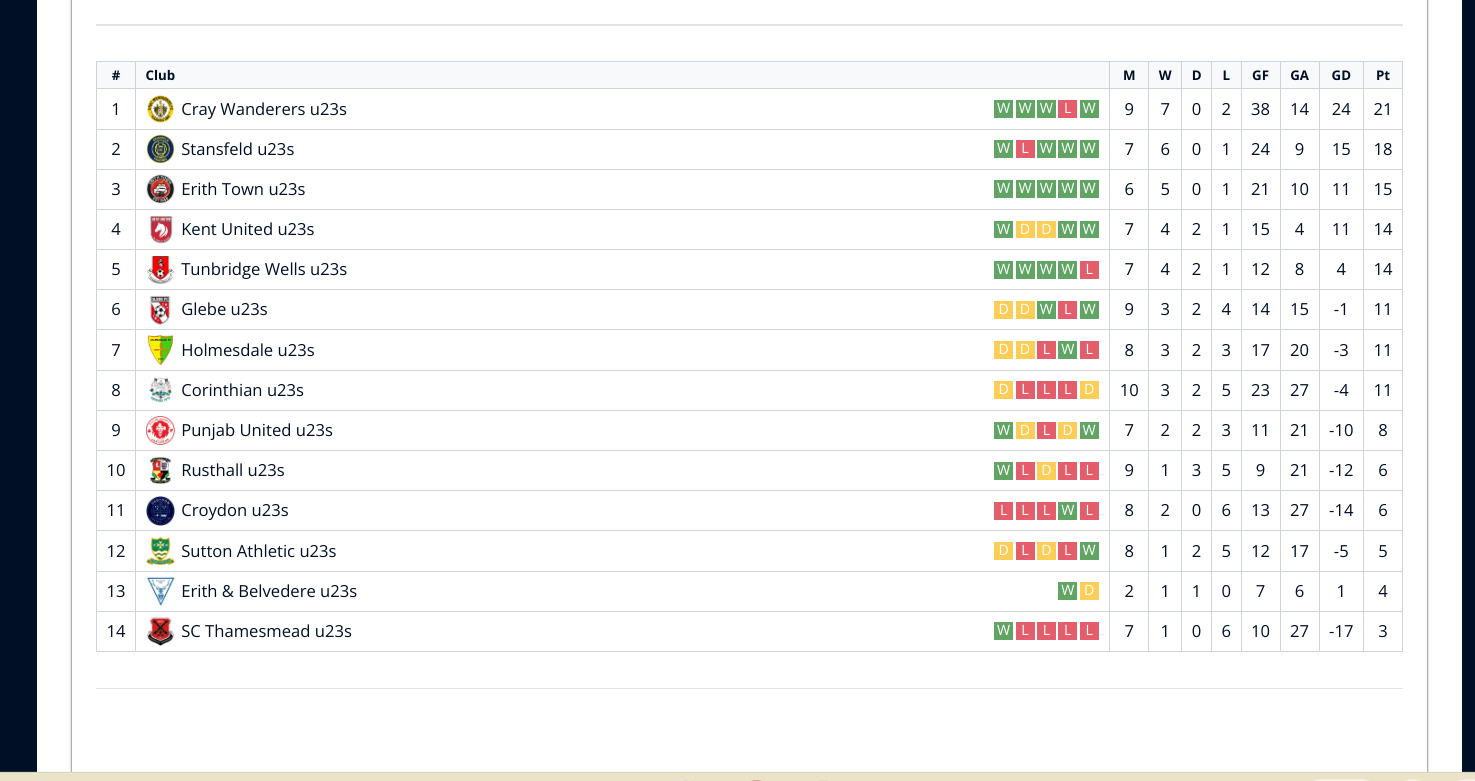Open Cray Wanderers u23s club name
Viewport: 1475px width, 781px height.
click(x=264, y=109)
